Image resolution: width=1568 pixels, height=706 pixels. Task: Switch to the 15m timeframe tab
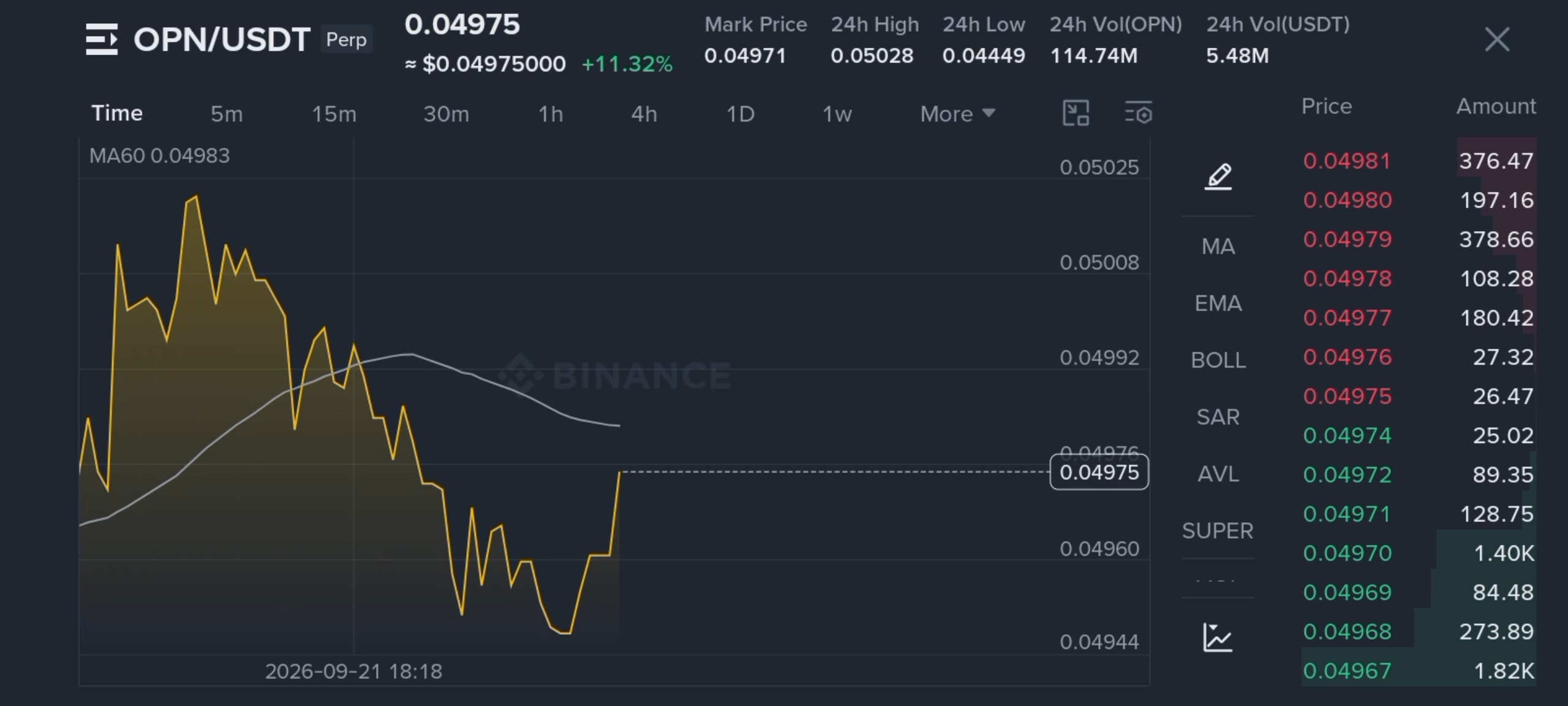click(334, 114)
